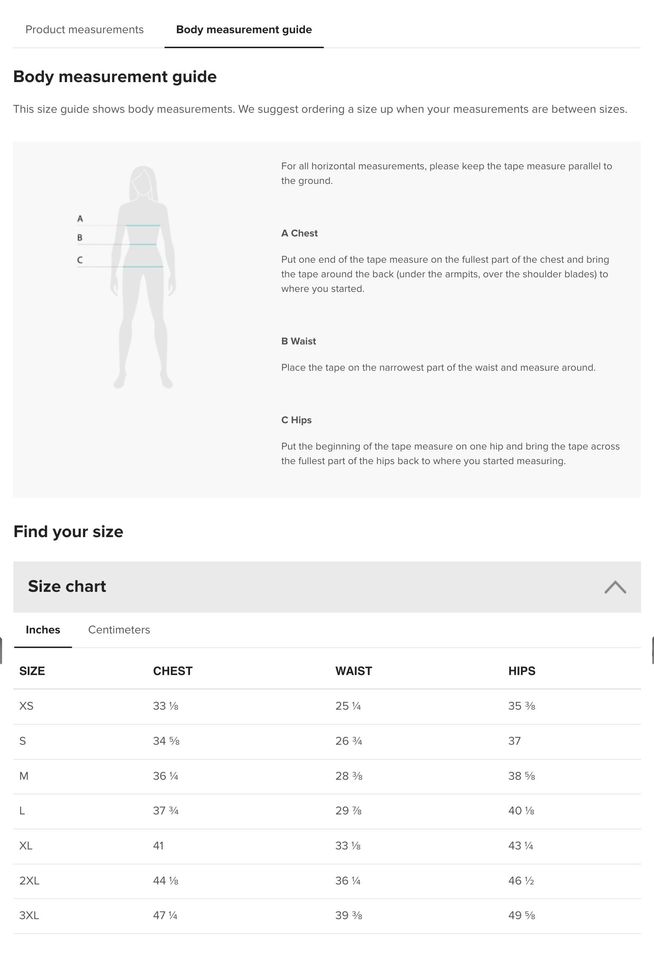Select the 3XL size row label

[29, 915]
